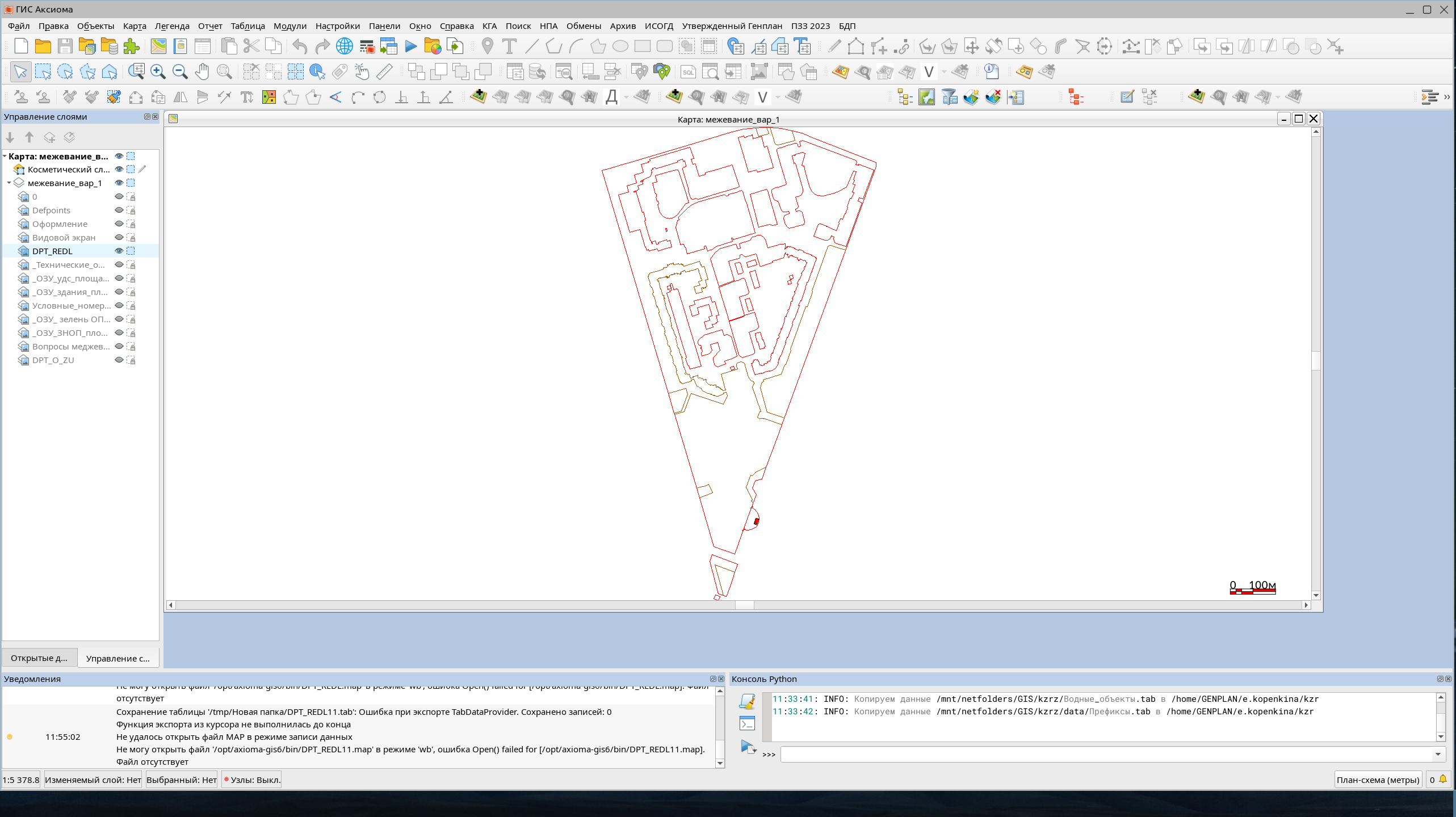Click the Move layer down arrow
Screen dimensions: 1456x817
click(x=10, y=137)
